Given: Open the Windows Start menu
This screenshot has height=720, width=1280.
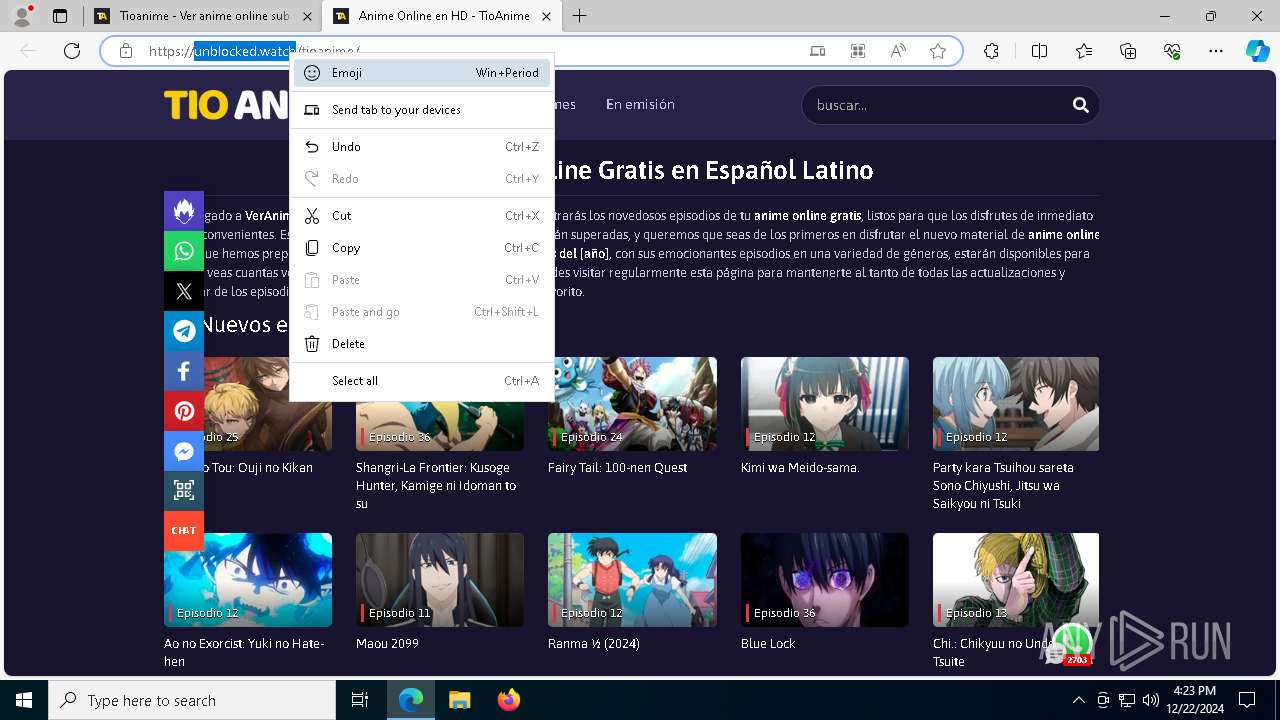Looking at the screenshot, I should (x=24, y=700).
